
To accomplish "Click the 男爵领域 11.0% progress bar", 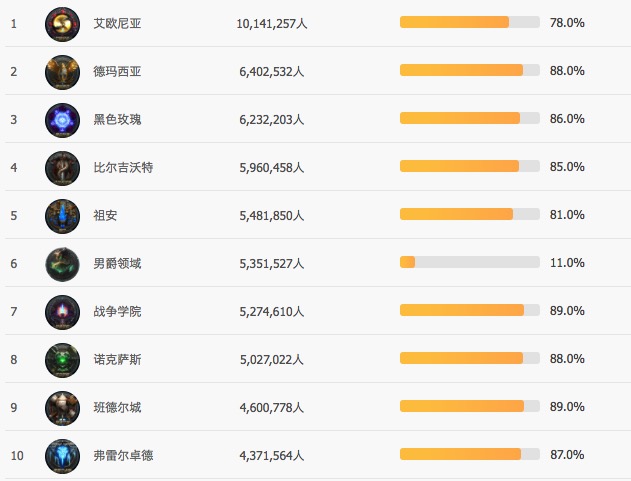I will click(469, 262).
